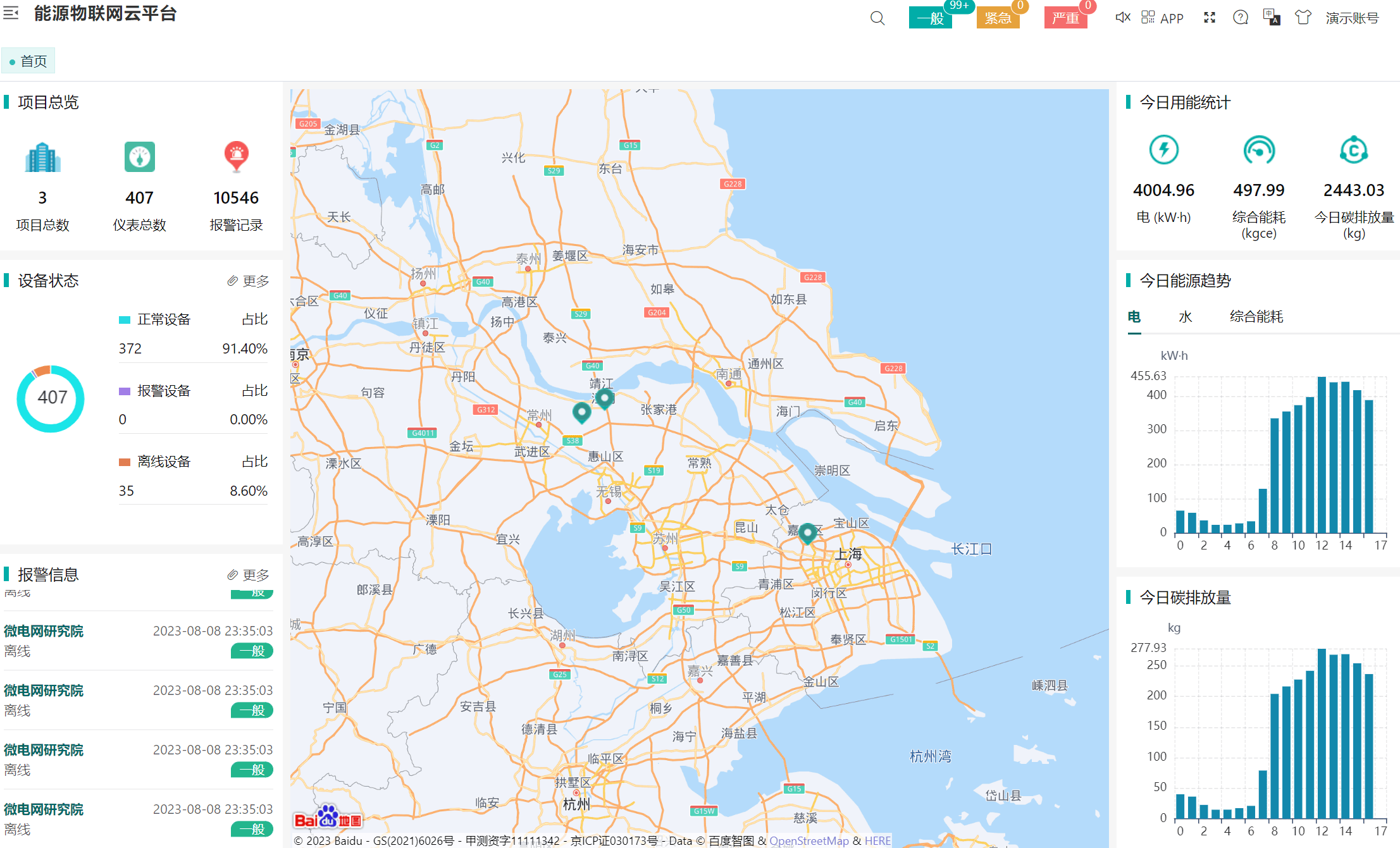
Task: Click the carbon emission C icon
Action: click(x=1354, y=150)
